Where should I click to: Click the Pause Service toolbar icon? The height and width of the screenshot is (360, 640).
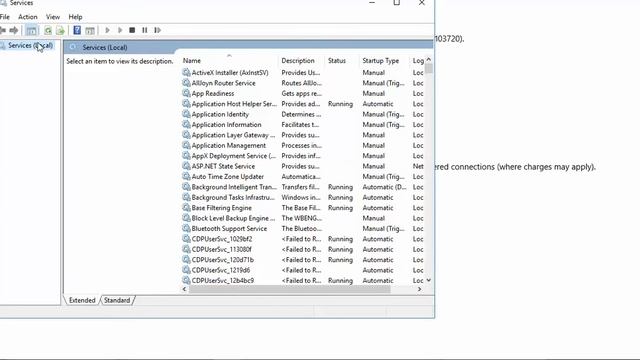144,30
